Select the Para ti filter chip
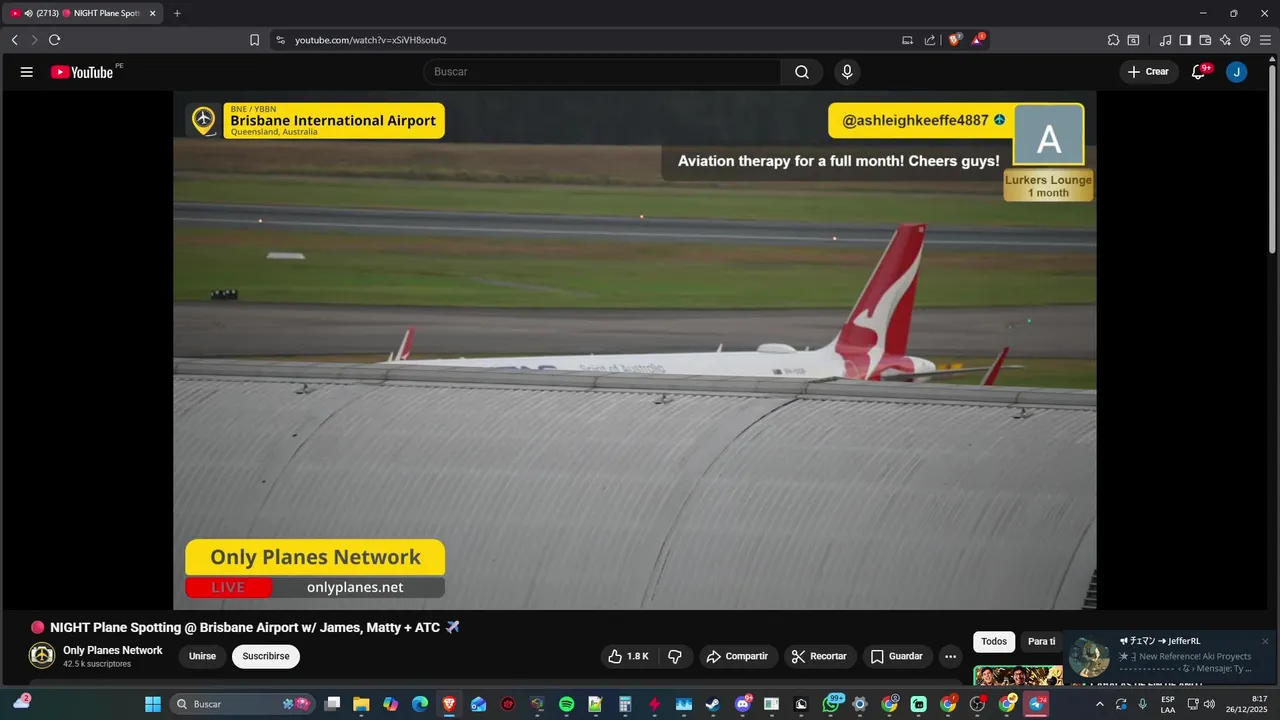The width and height of the screenshot is (1280, 720). pos(1041,641)
